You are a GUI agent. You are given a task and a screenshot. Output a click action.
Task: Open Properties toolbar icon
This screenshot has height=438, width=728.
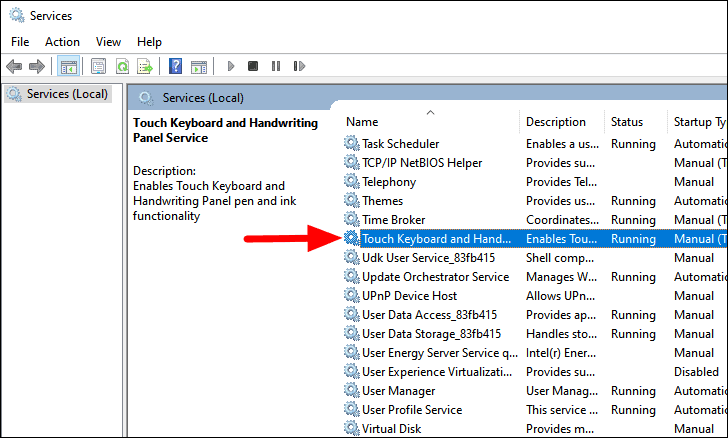tap(98, 66)
